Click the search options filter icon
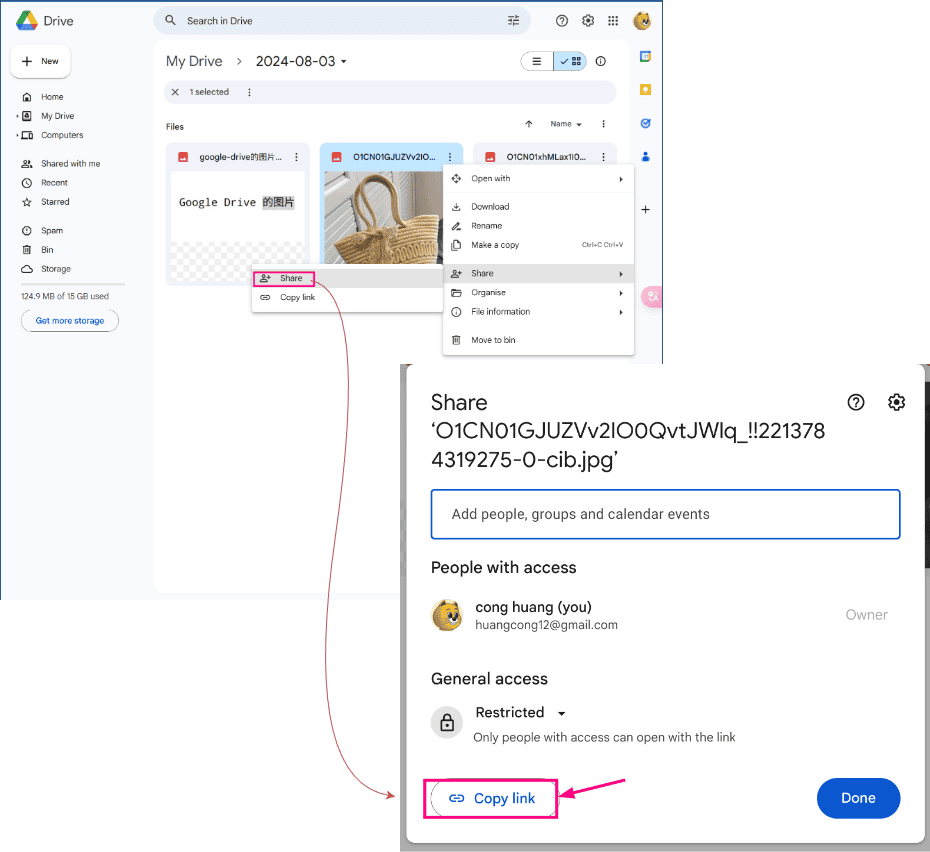 514,20
